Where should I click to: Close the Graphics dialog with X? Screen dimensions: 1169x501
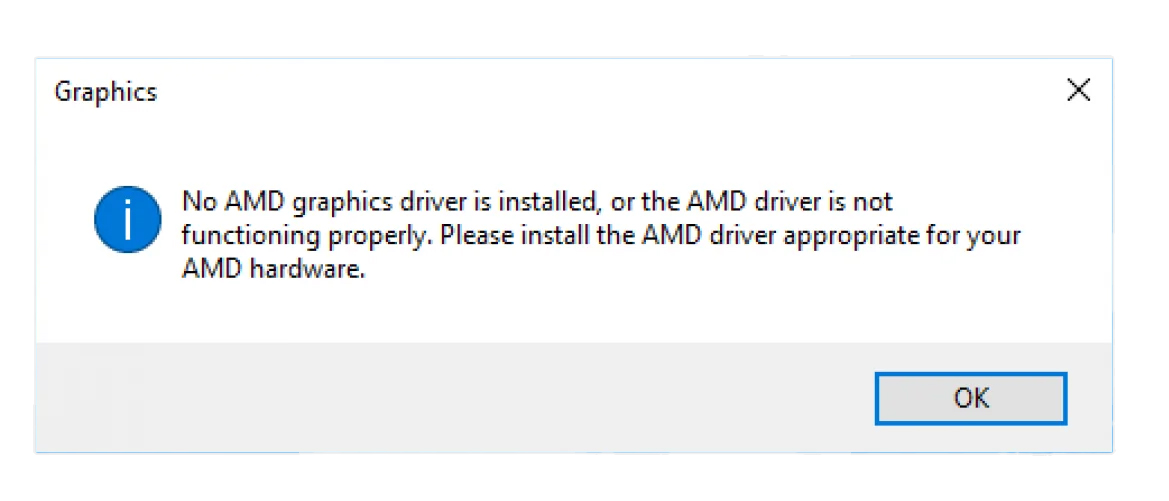pyautogui.click(x=1078, y=91)
